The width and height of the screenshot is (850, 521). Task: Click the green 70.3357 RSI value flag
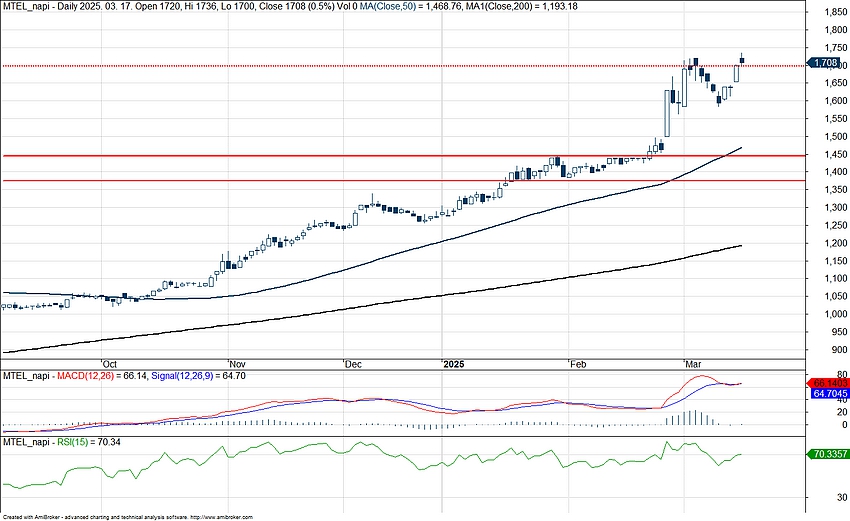pyautogui.click(x=828, y=454)
